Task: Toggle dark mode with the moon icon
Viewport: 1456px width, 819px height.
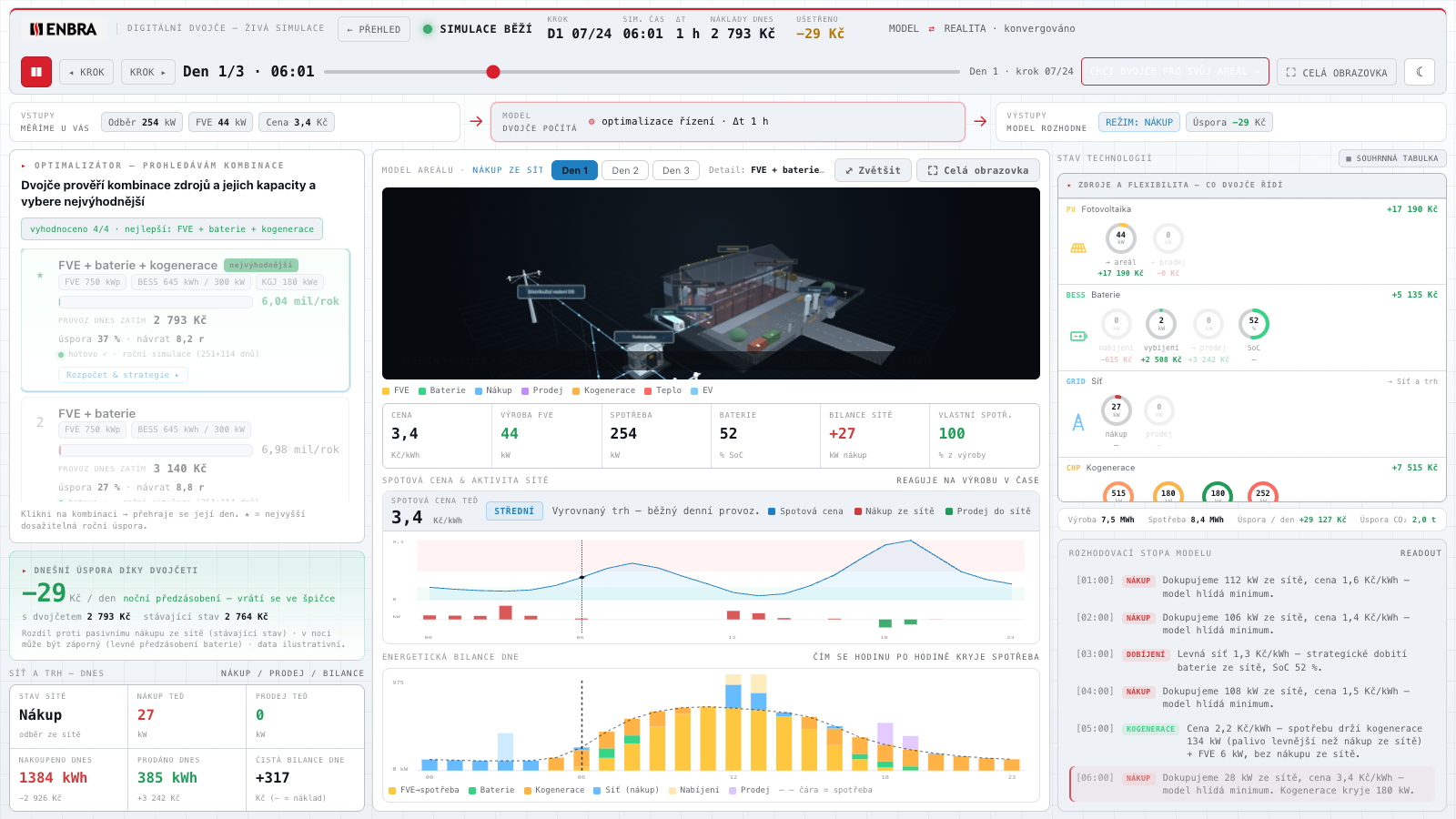Action: 1420,72
